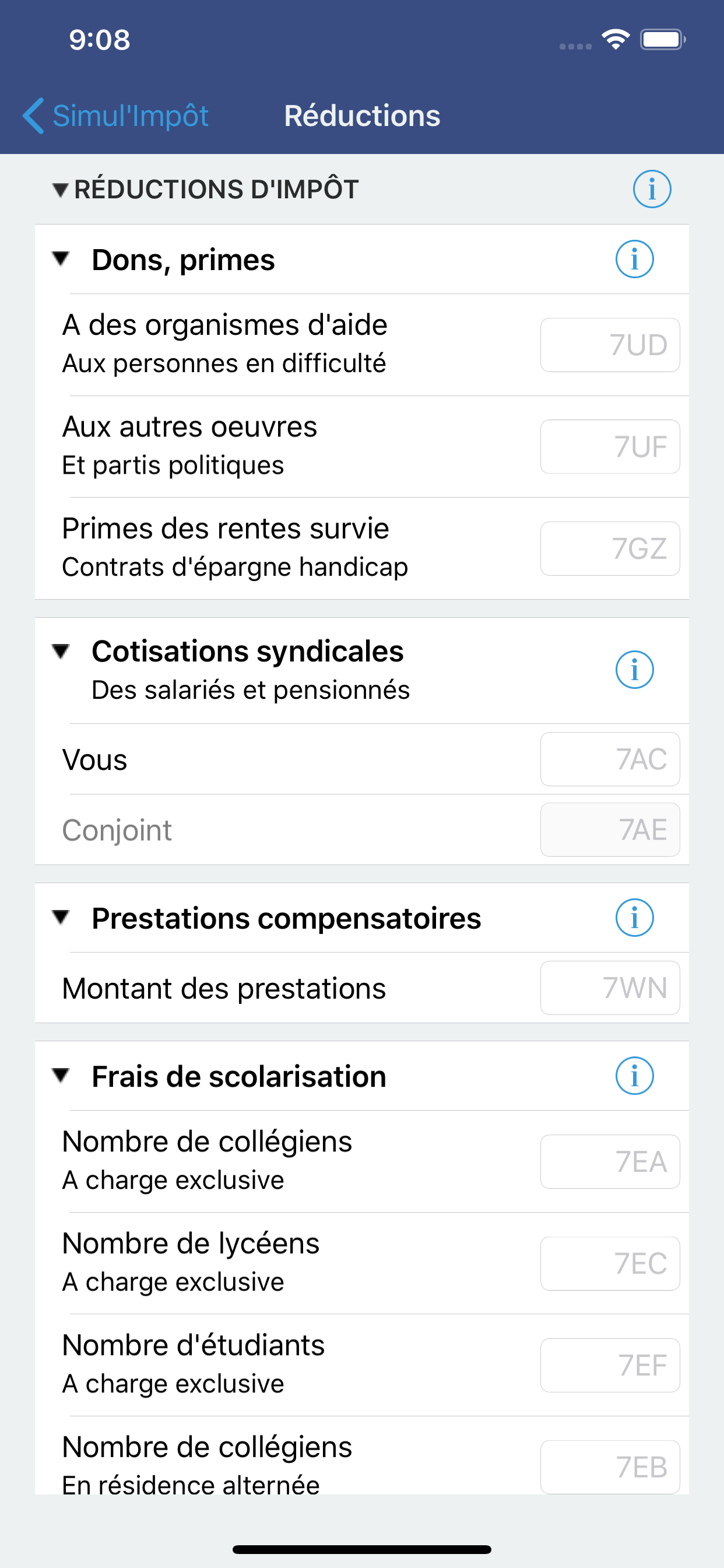Open Cotisations syndicales info icon

pos(634,670)
